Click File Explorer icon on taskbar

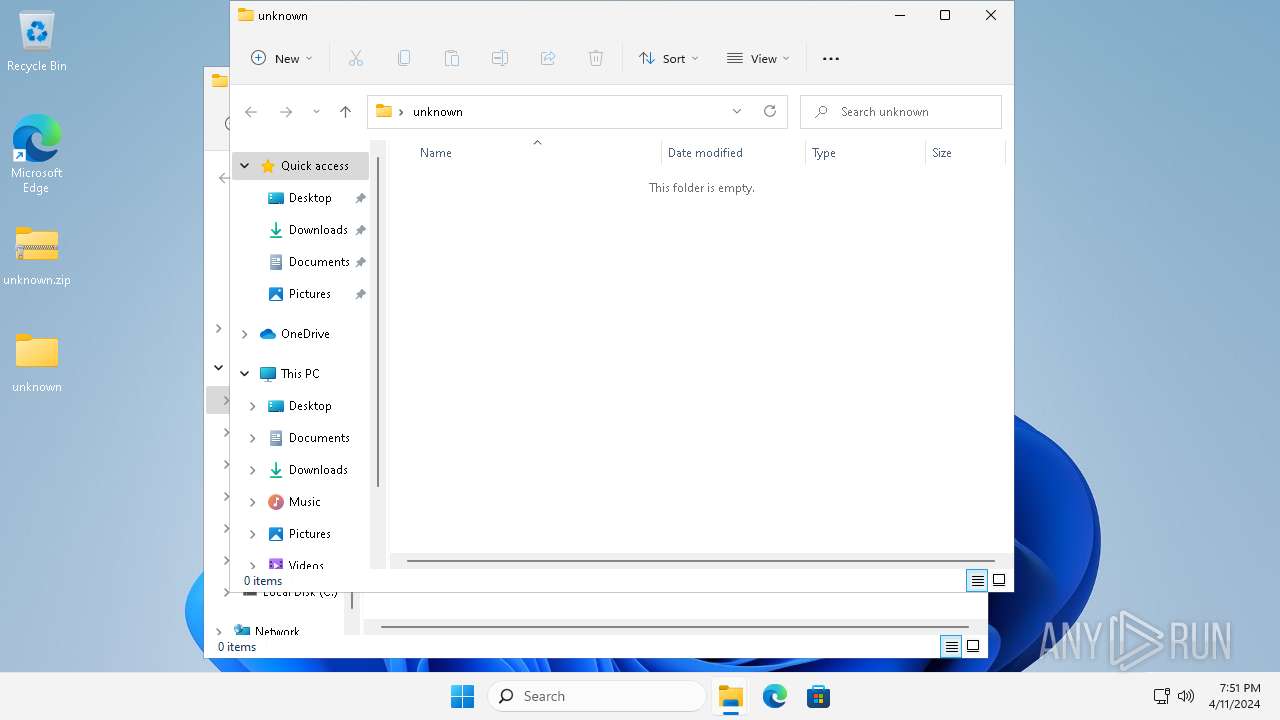tap(731, 696)
